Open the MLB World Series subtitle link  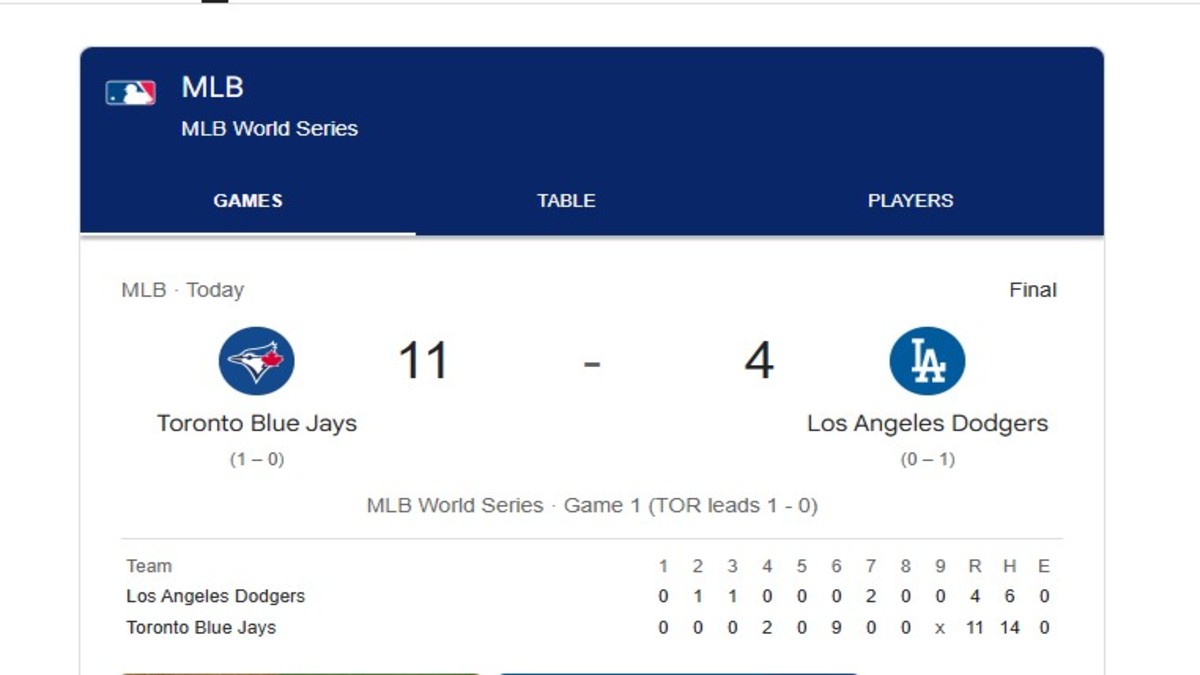269,128
